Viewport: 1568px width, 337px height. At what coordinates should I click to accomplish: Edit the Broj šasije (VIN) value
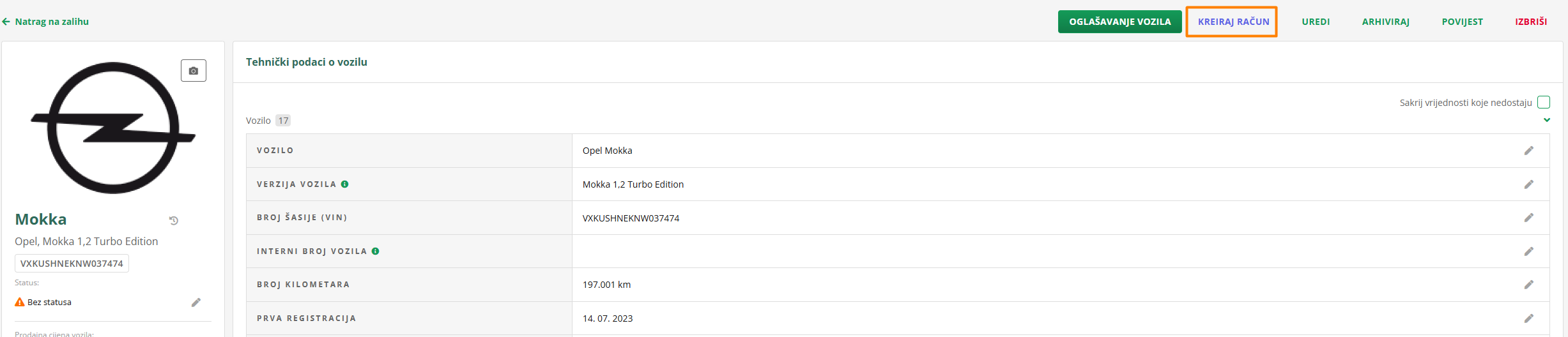point(1528,218)
